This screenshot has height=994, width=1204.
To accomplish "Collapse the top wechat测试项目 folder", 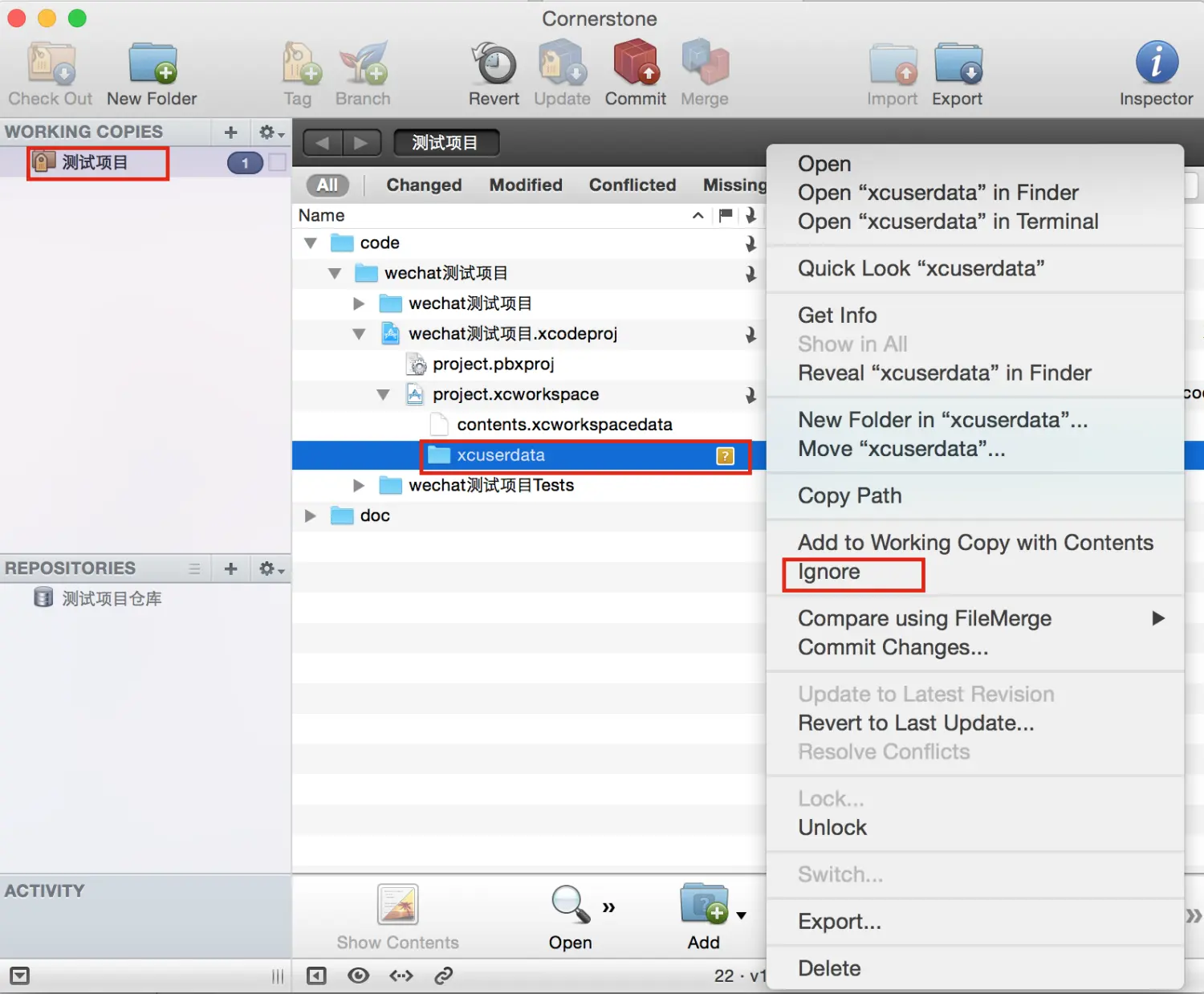I will [x=335, y=273].
